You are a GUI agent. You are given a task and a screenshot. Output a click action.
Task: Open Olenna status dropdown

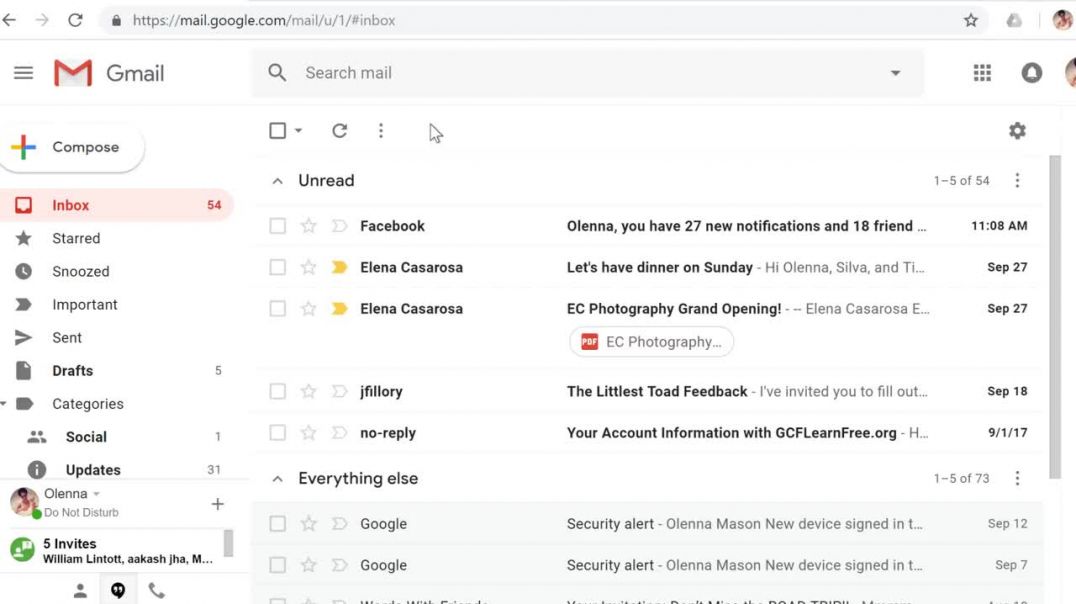point(97,494)
